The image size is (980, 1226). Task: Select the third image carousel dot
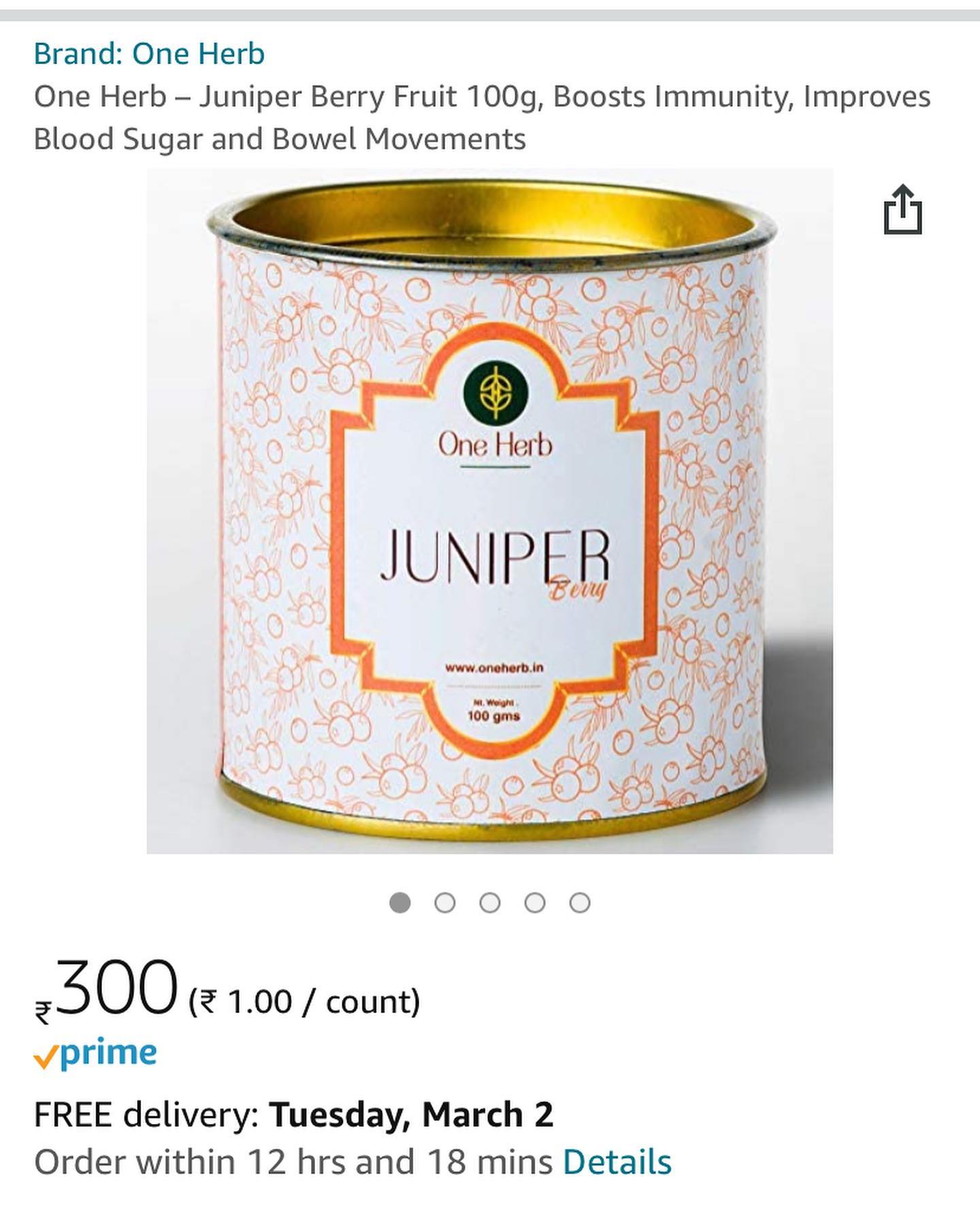point(490,903)
